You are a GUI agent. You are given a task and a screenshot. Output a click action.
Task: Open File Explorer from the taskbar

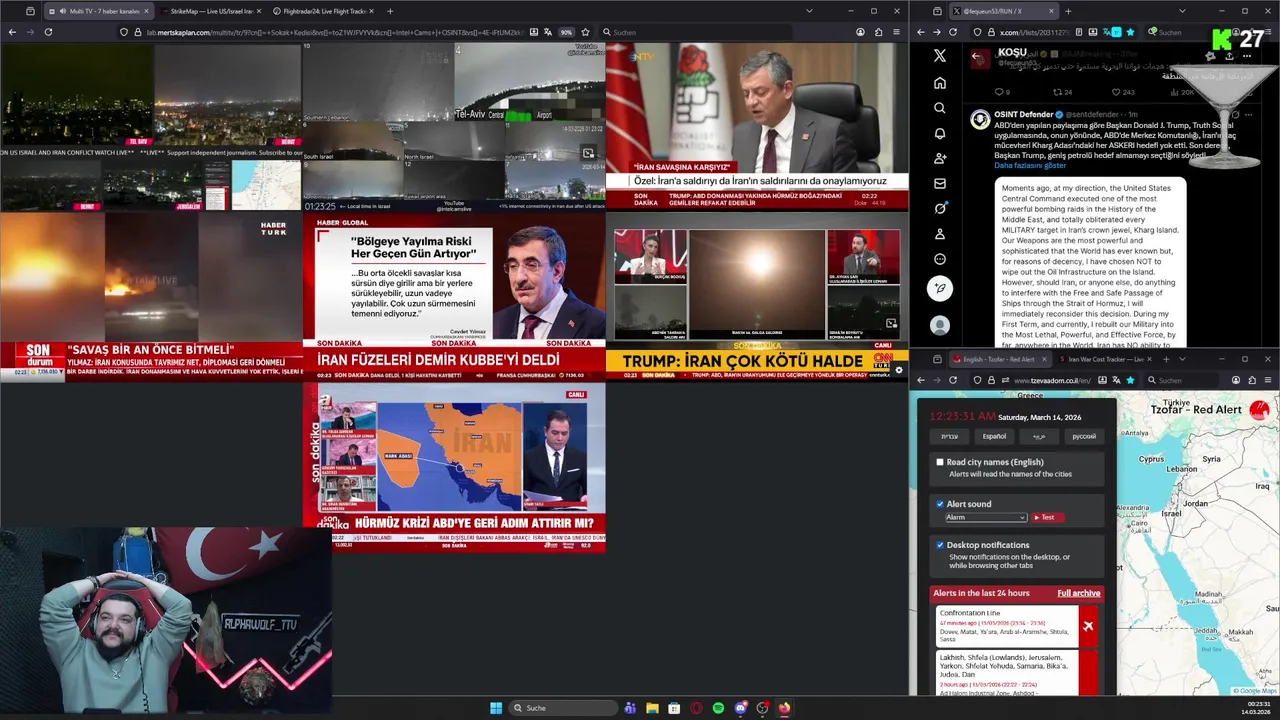coord(652,708)
